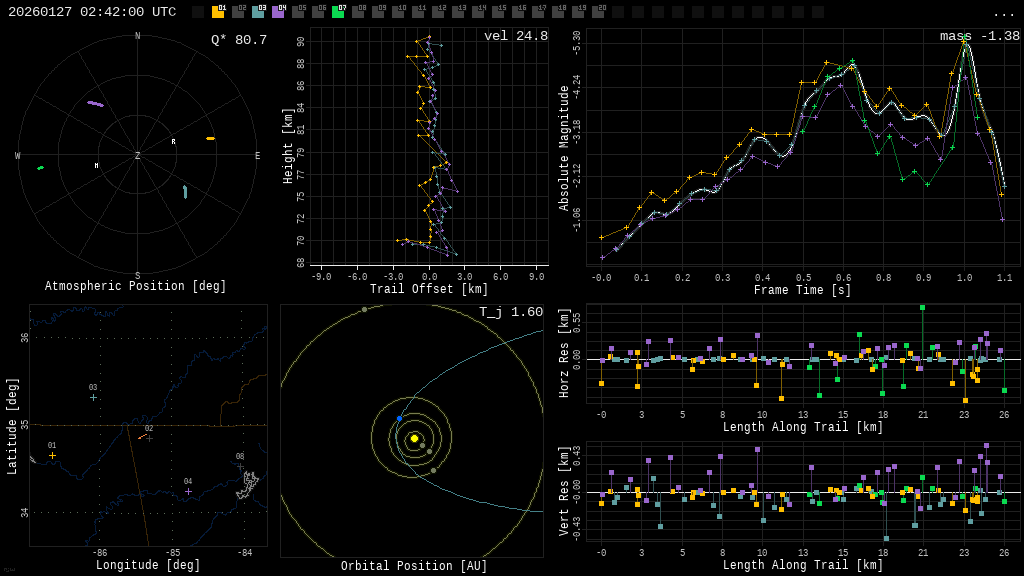Click the station 03 cross marker on map
This screenshot has height=576, width=1024.
(x=93, y=397)
